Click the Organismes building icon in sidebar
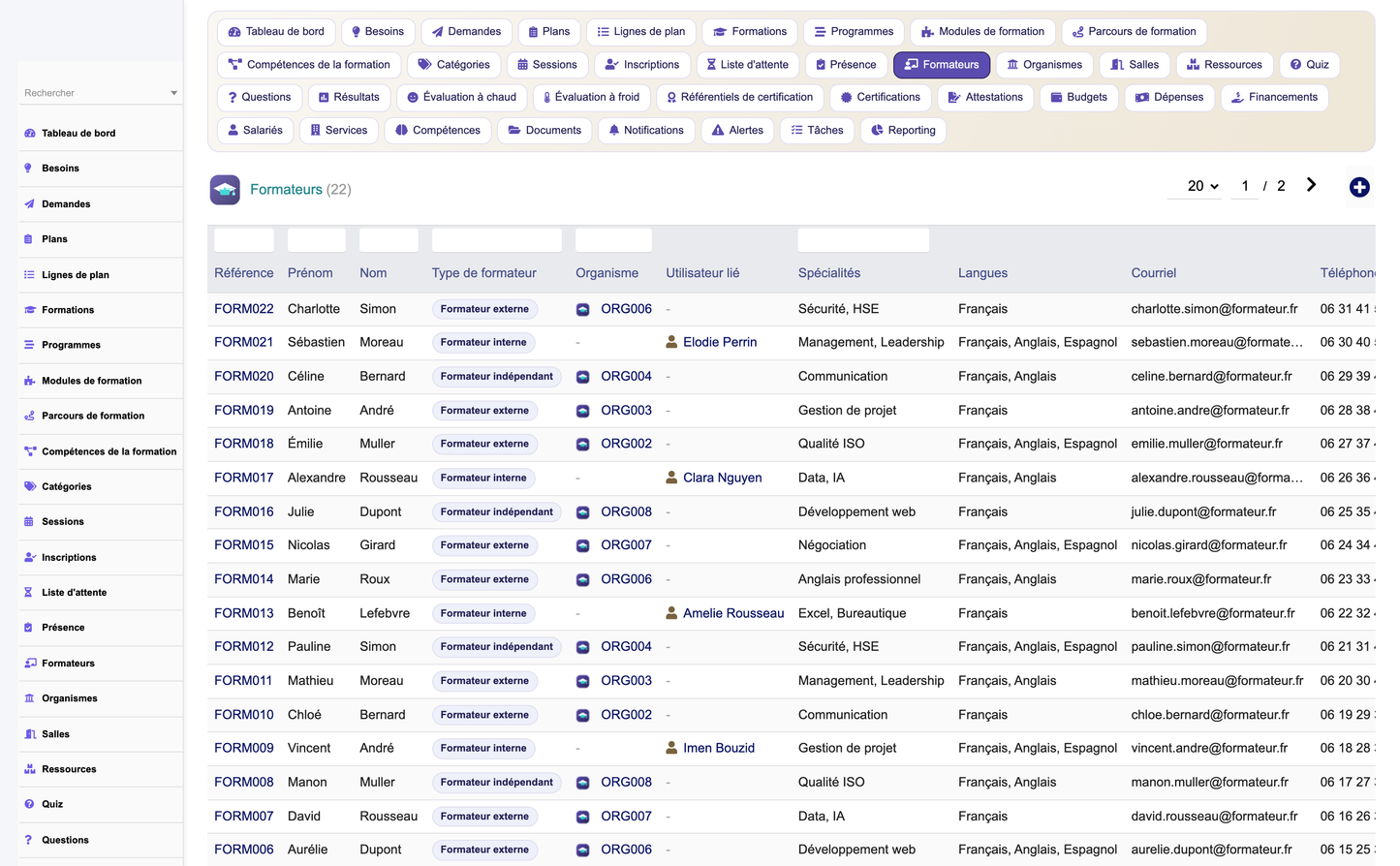The height and width of the screenshot is (866, 1400). (x=29, y=698)
